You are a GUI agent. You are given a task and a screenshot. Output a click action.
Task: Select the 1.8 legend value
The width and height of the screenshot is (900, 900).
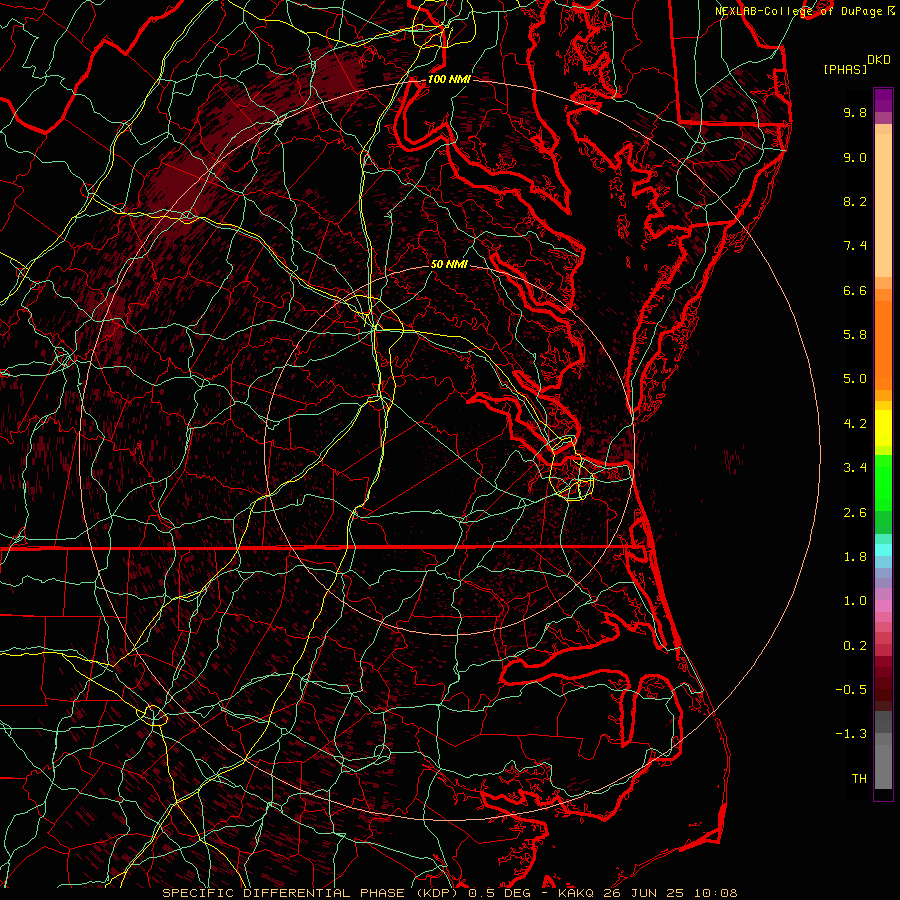pyautogui.click(x=855, y=557)
